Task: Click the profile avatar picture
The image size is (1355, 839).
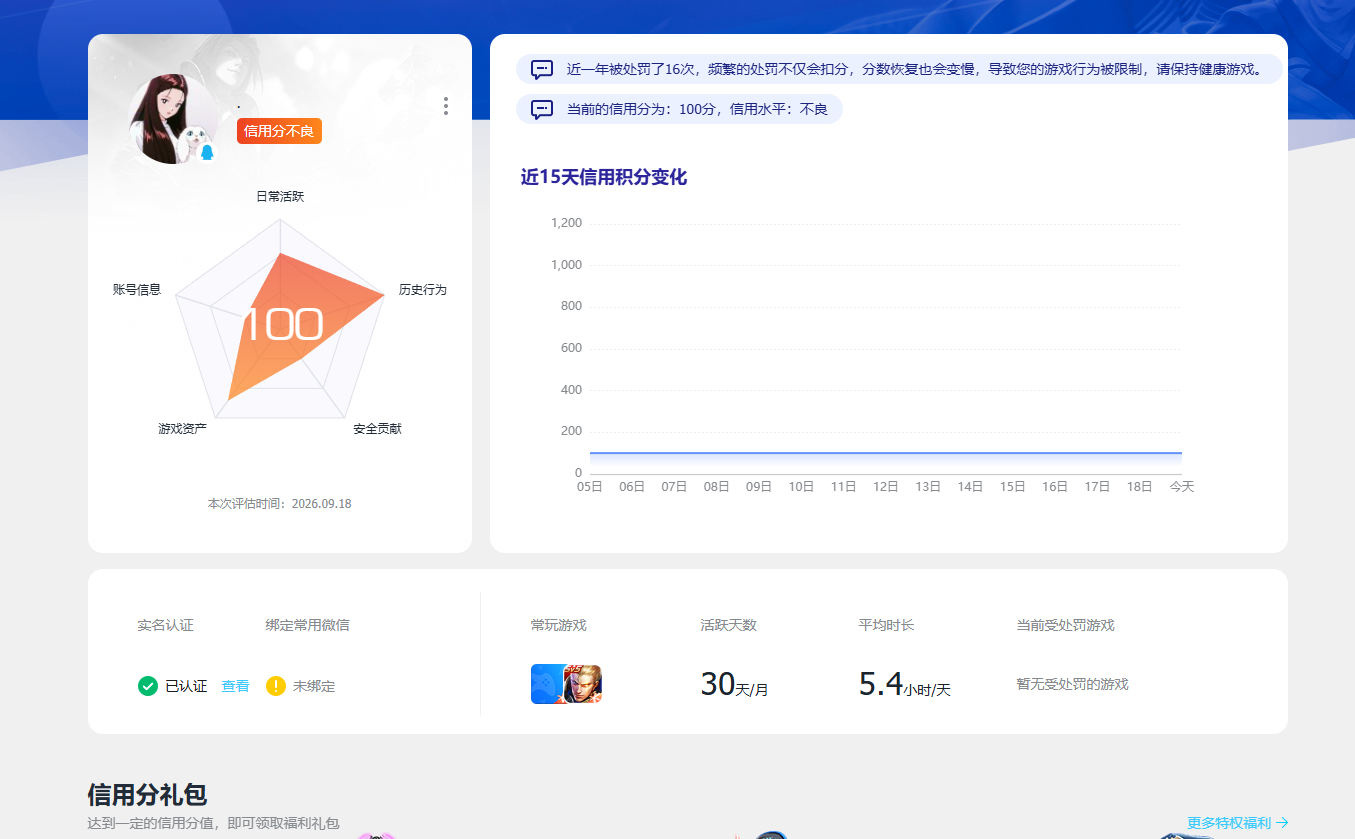Action: tap(172, 118)
